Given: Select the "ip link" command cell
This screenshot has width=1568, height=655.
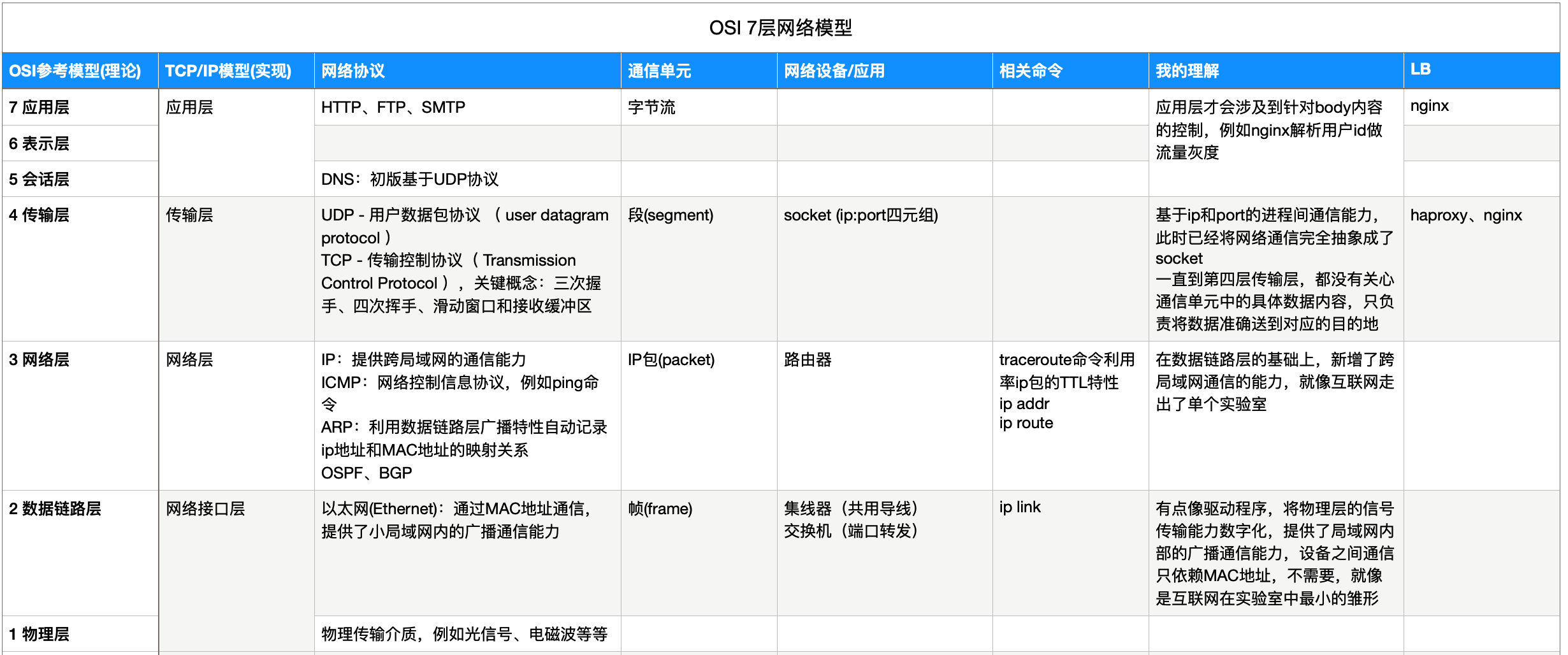Looking at the screenshot, I should (1020, 507).
